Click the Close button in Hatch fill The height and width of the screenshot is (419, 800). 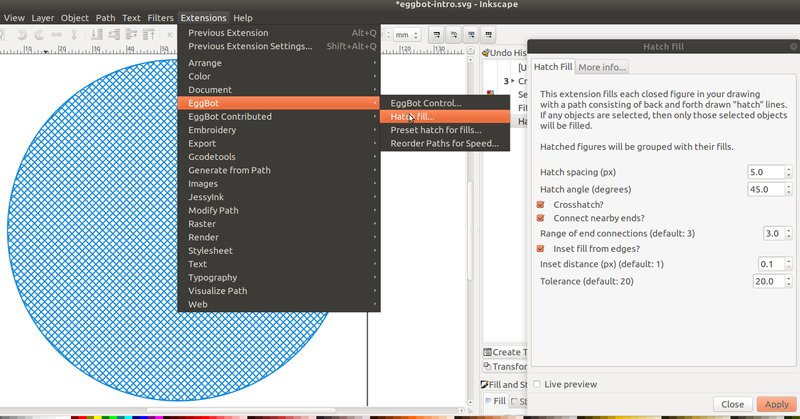click(733, 404)
